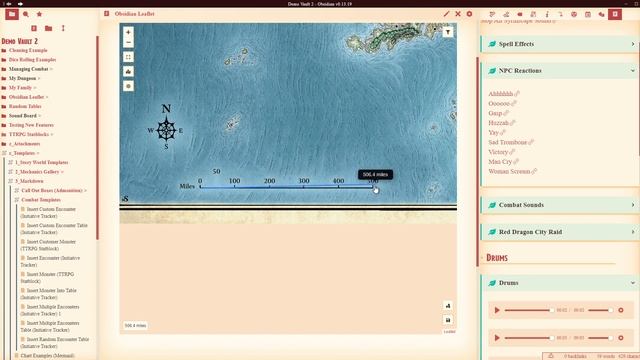Click the third right sidebar tab icon
Viewport: 640px width, 360px height.
(520, 14)
